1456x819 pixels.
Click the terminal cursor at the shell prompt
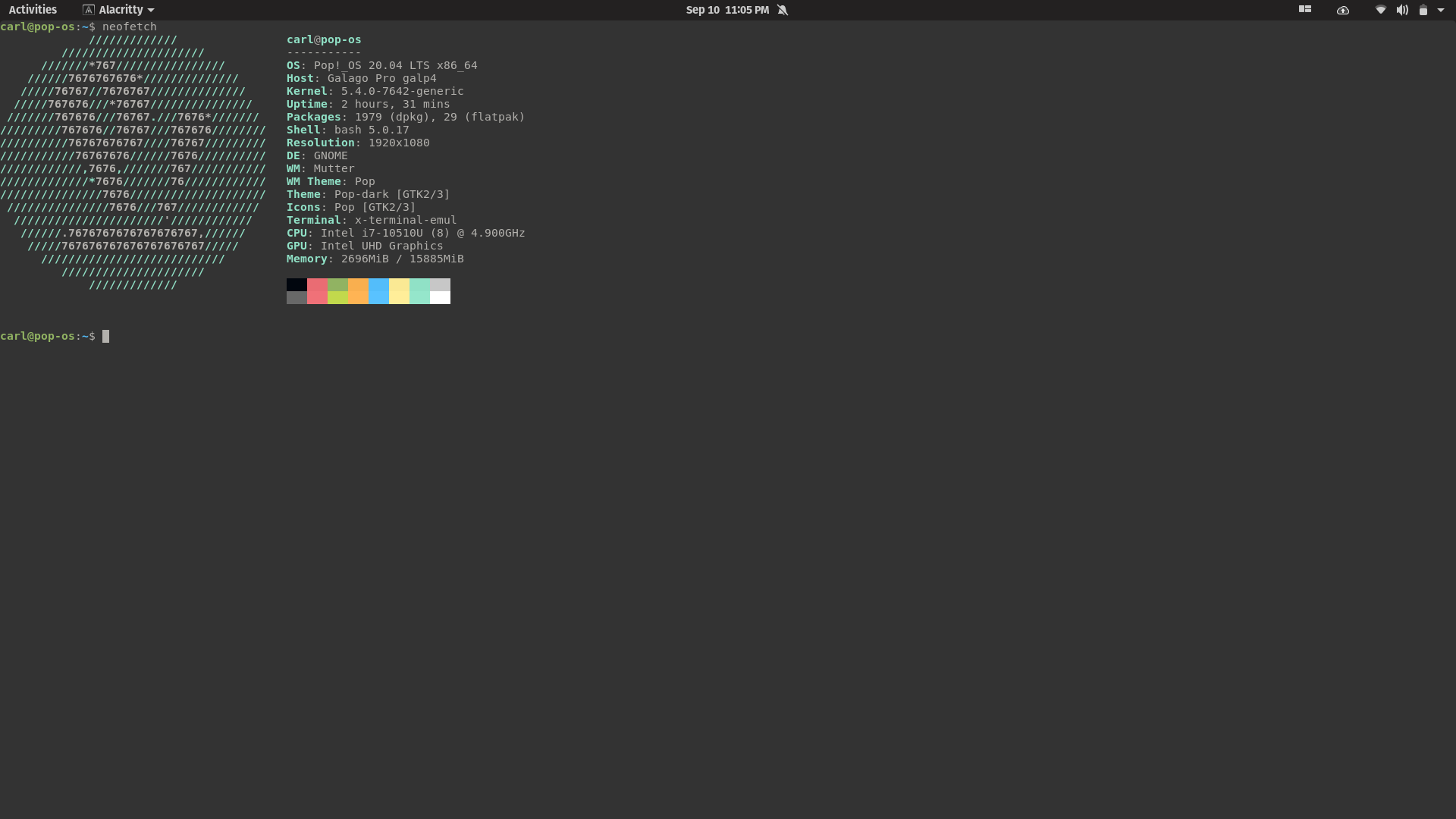[105, 336]
